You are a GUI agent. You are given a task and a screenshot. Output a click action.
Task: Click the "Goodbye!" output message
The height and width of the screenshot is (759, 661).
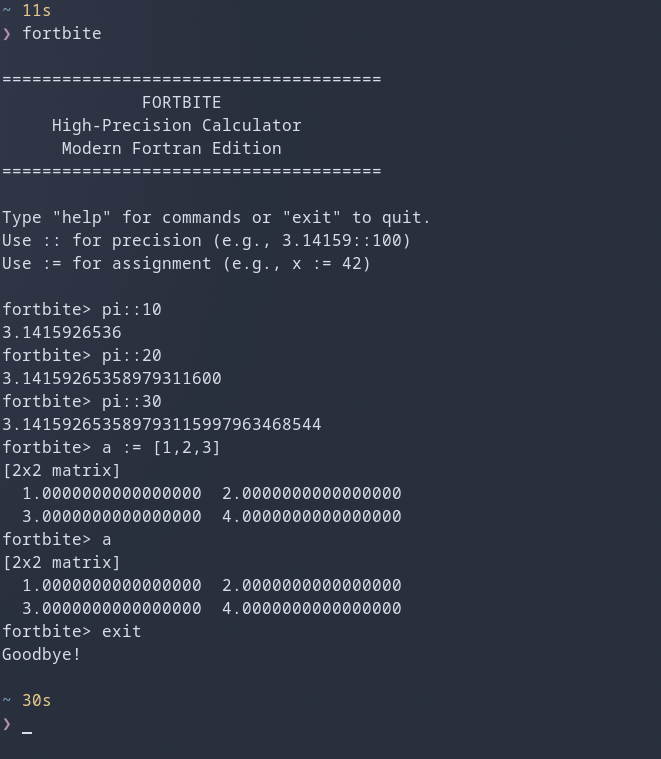pyautogui.click(x=41, y=655)
